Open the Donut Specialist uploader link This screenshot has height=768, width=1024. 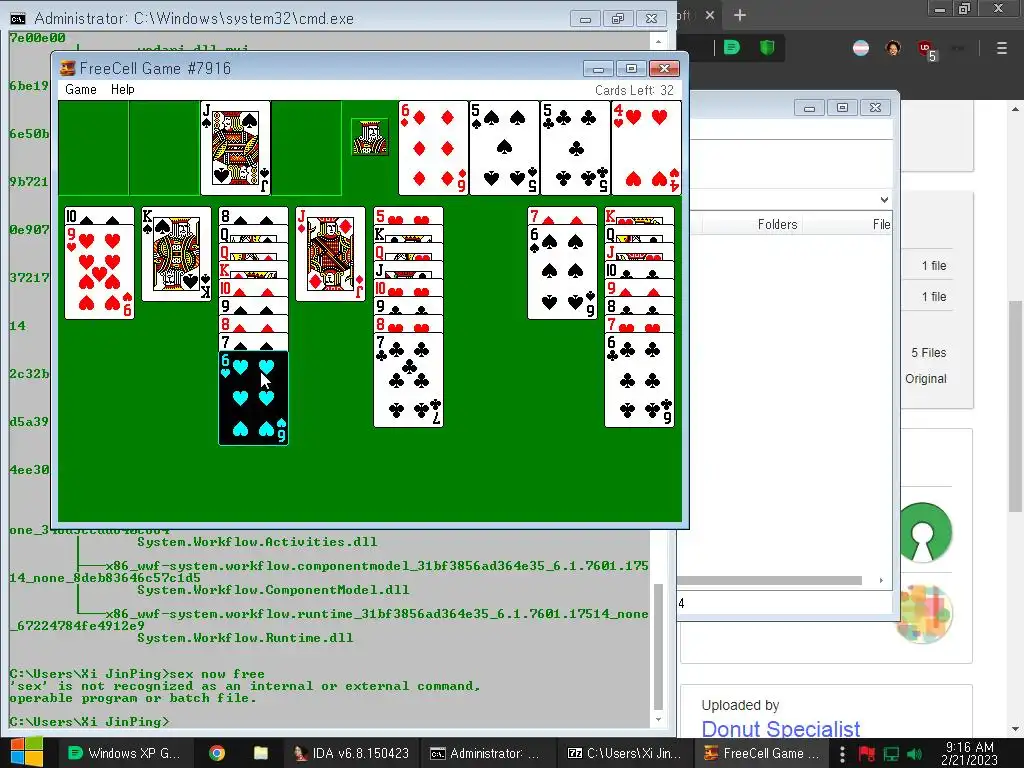(780, 729)
